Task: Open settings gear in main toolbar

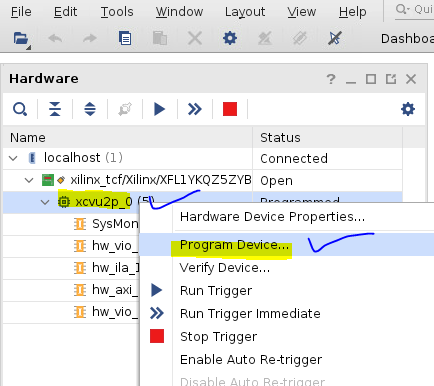Action: [x=230, y=38]
